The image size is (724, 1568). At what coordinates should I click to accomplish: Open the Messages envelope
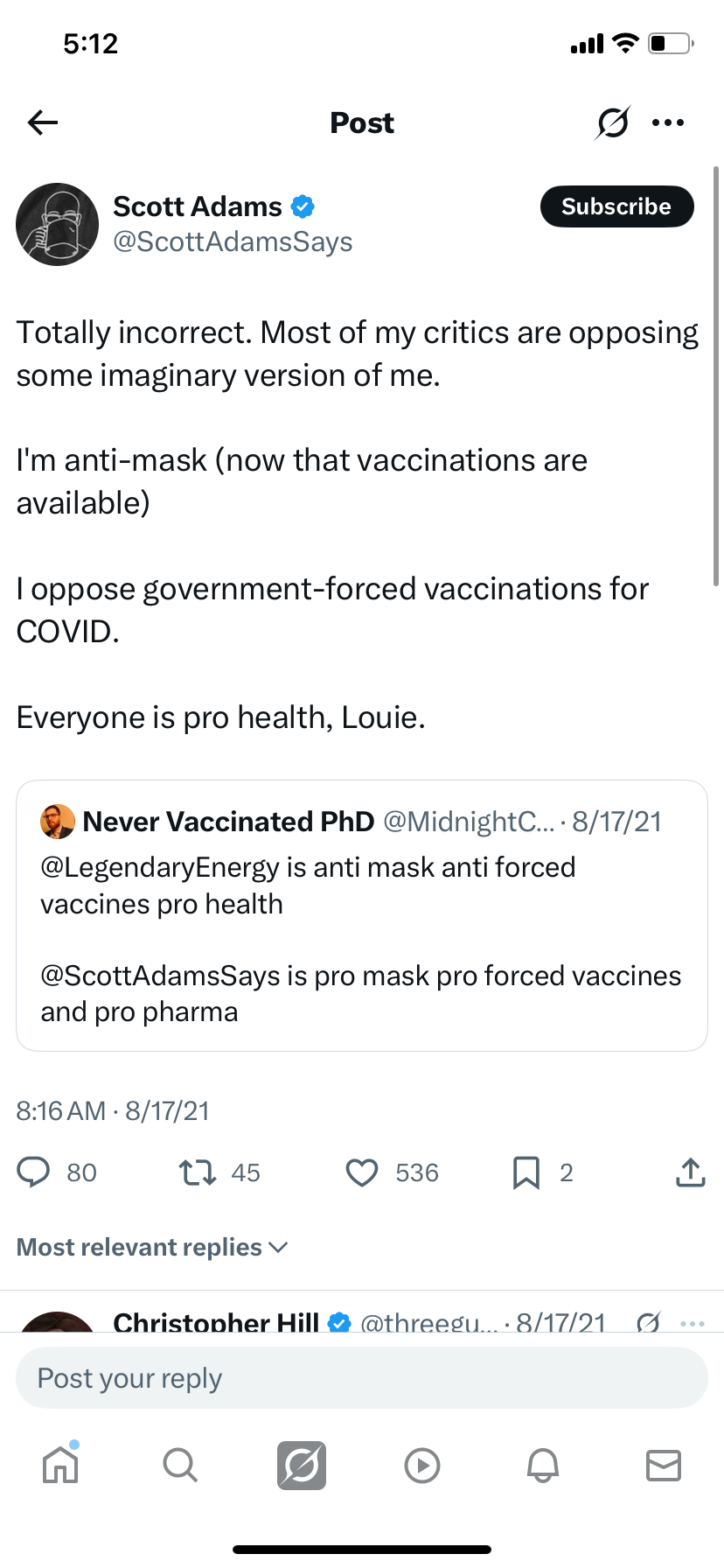pyautogui.click(x=664, y=1465)
